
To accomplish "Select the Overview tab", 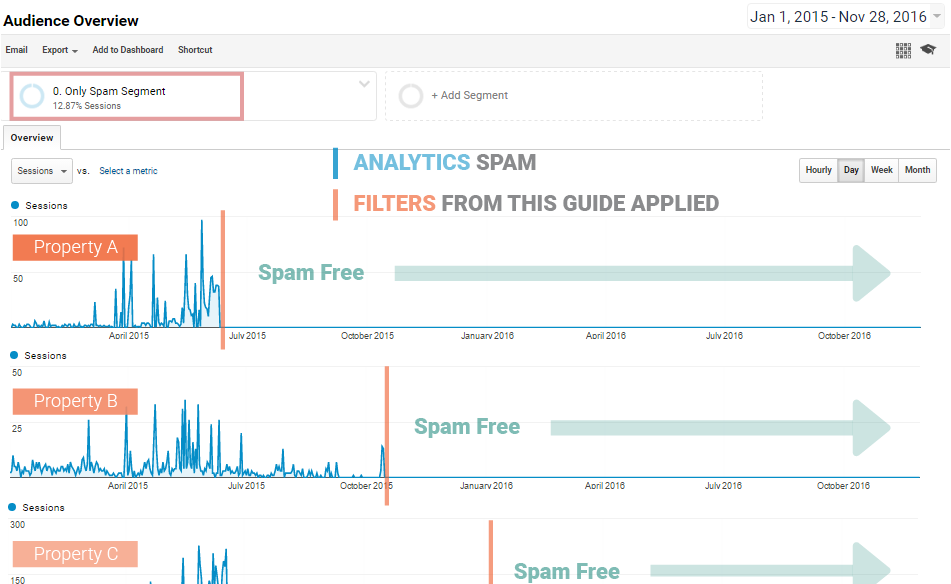I will click(32, 138).
